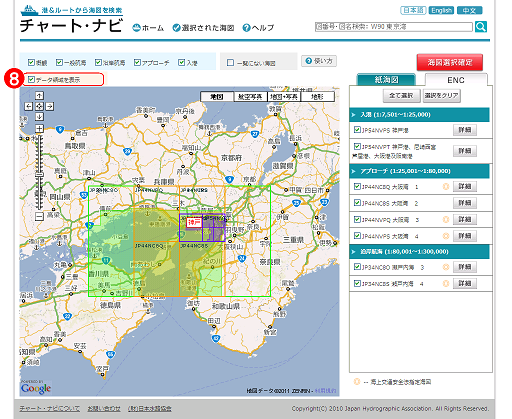The height and width of the screenshot is (419, 512).
Task: Uncheck JP54NVPT chart checkbox
Action: tap(357, 146)
